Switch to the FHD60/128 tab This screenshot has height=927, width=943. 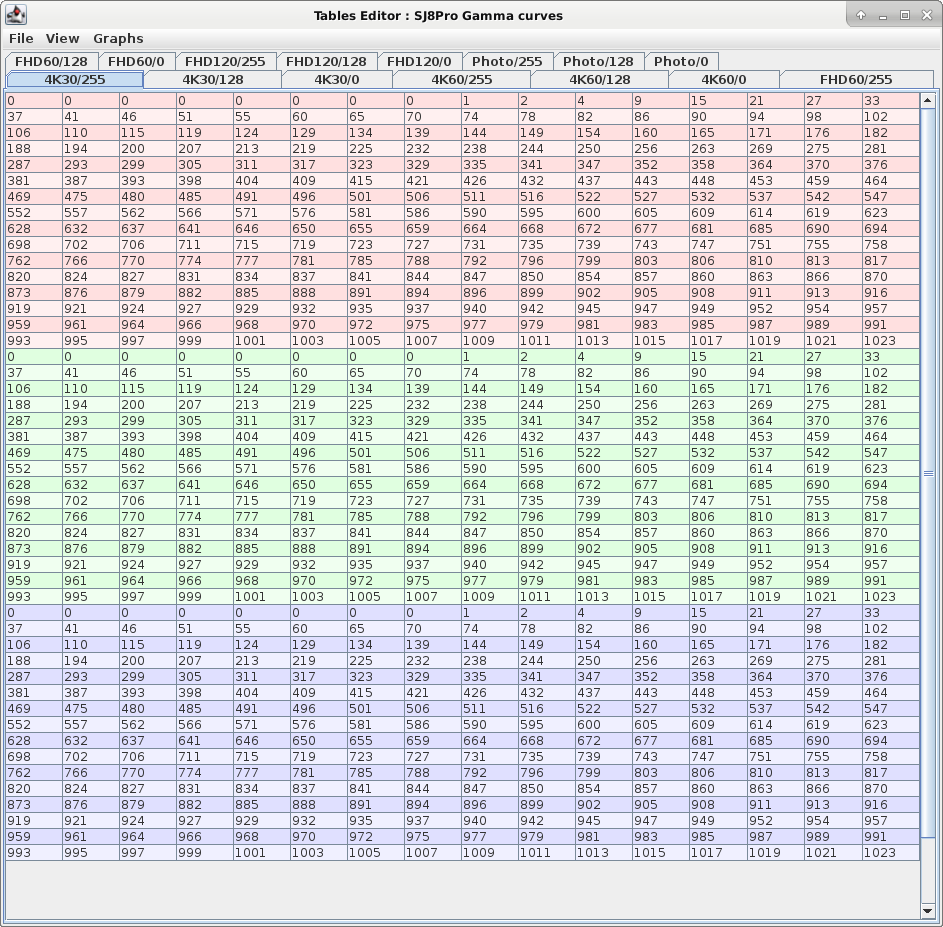point(51,61)
